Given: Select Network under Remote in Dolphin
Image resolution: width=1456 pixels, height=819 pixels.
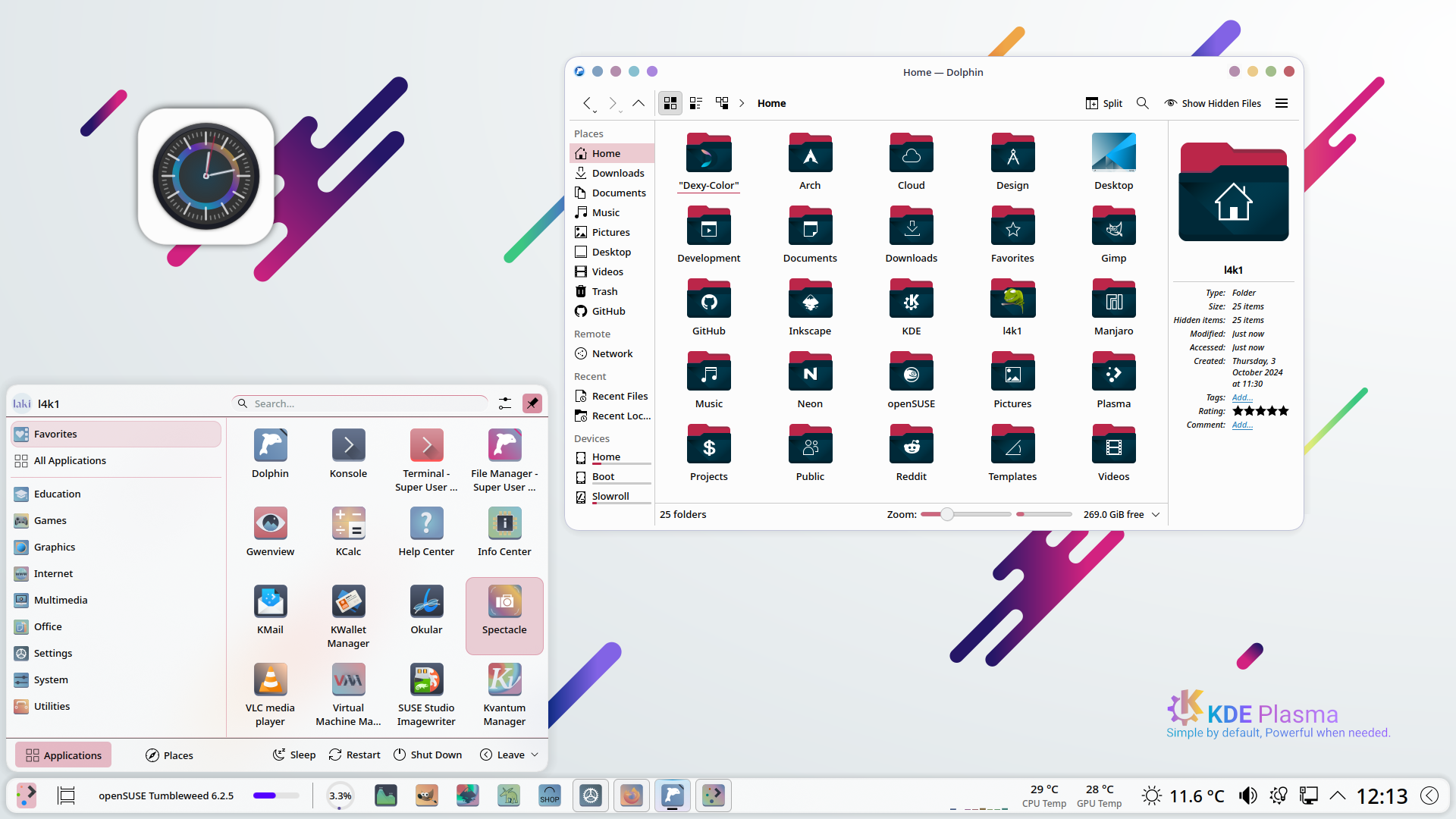Looking at the screenshot, I should coord(611,354).
